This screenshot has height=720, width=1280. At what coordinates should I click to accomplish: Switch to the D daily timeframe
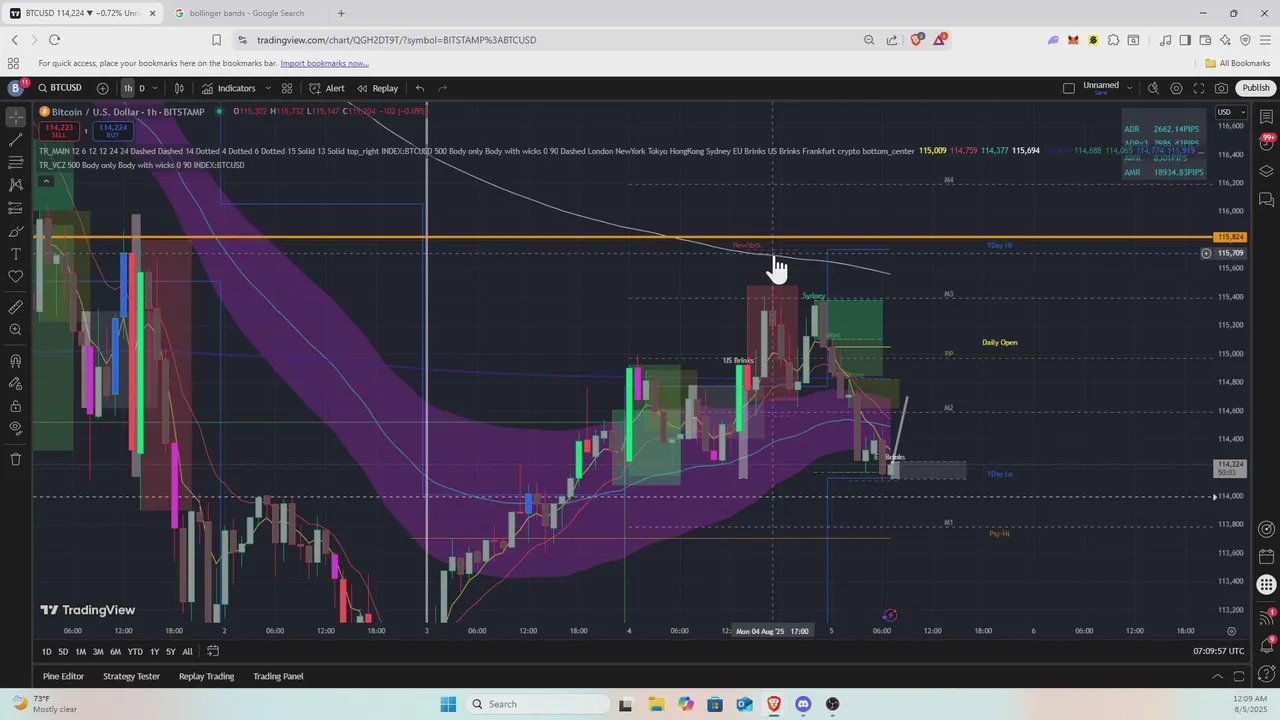tap(142, 88)
